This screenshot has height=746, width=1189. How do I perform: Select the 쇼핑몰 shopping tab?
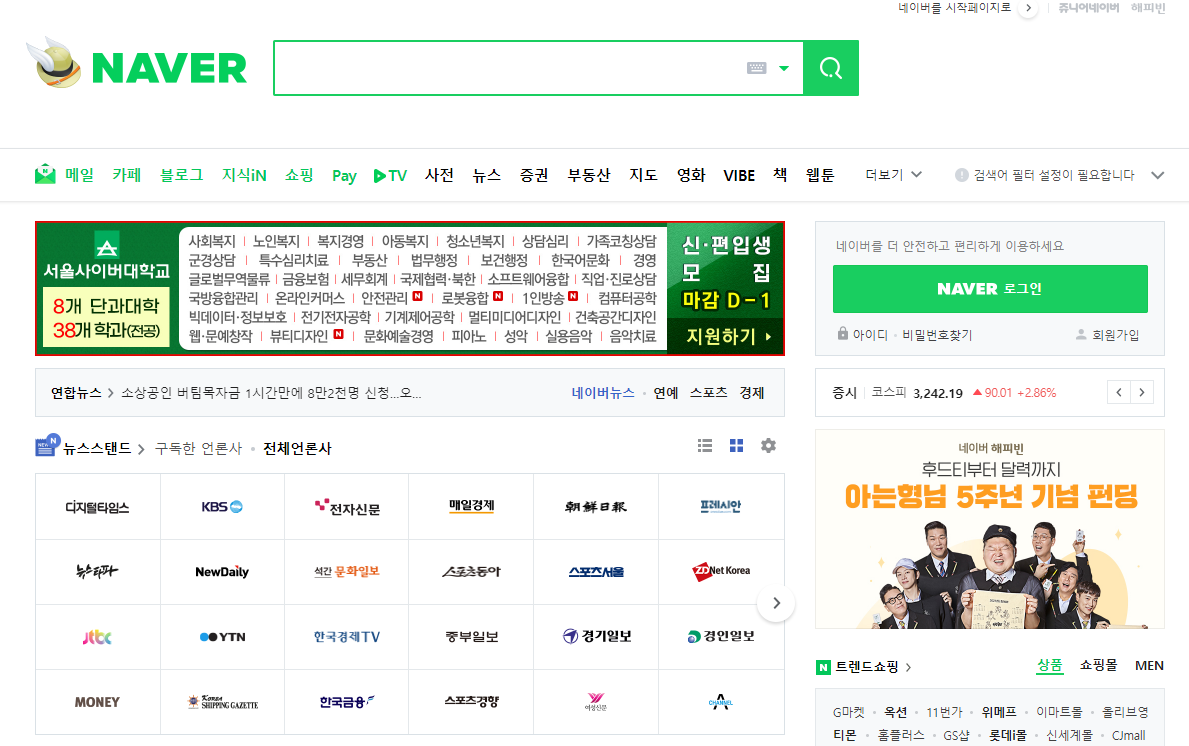[1099, 666]
